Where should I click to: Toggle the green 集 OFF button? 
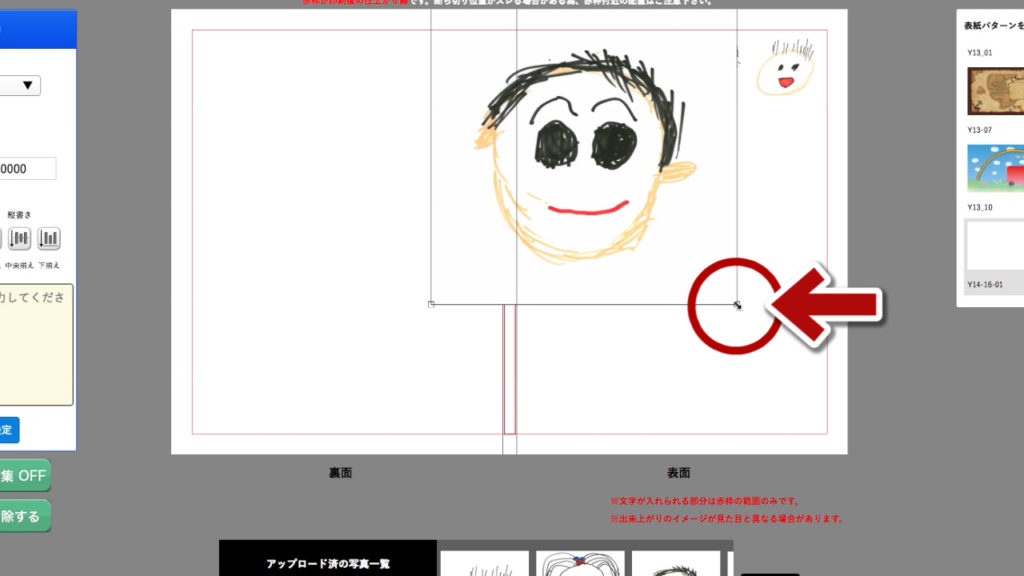(25, 475)
